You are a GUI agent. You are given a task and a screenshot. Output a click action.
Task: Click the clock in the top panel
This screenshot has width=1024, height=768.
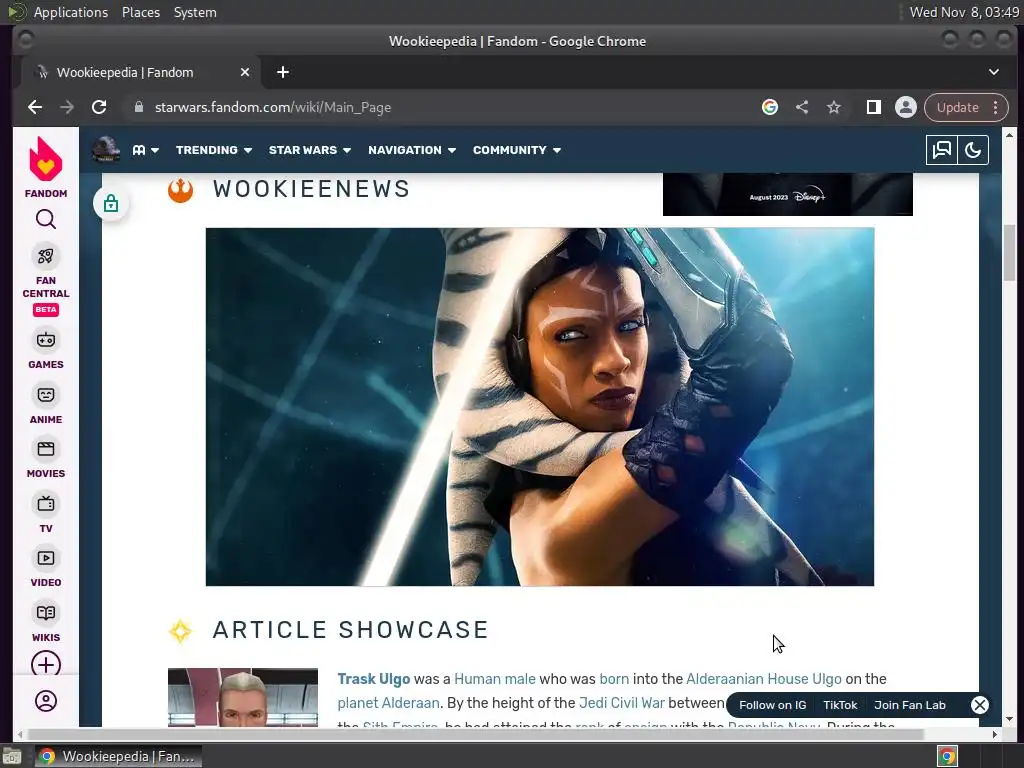tap(964, 12)
